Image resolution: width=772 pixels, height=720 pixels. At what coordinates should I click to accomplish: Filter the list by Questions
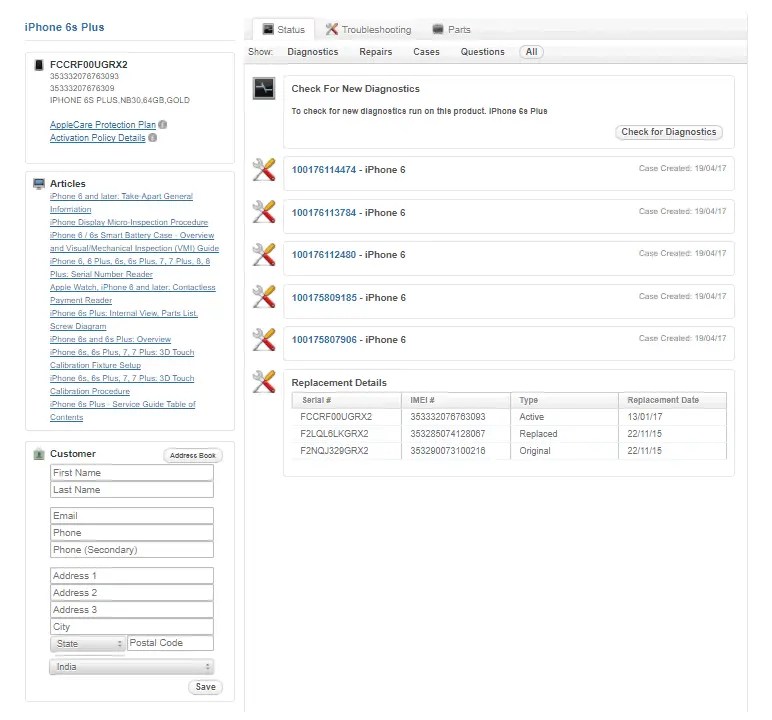pyautogui.click(x=482, y=52)
